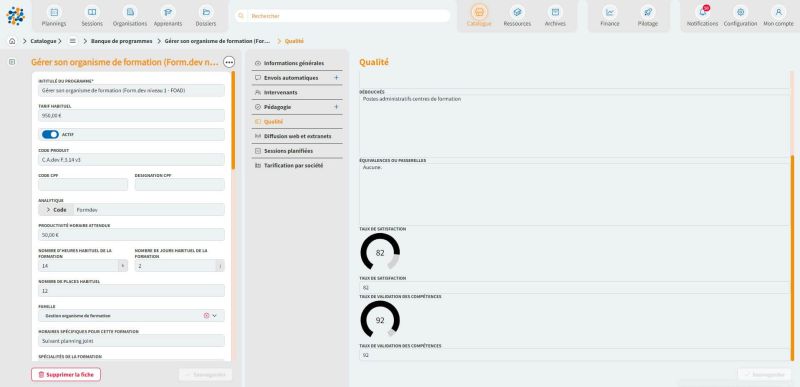Open the Pilotage rocket icon
This screenshot has height=387, width=800.
647,12
